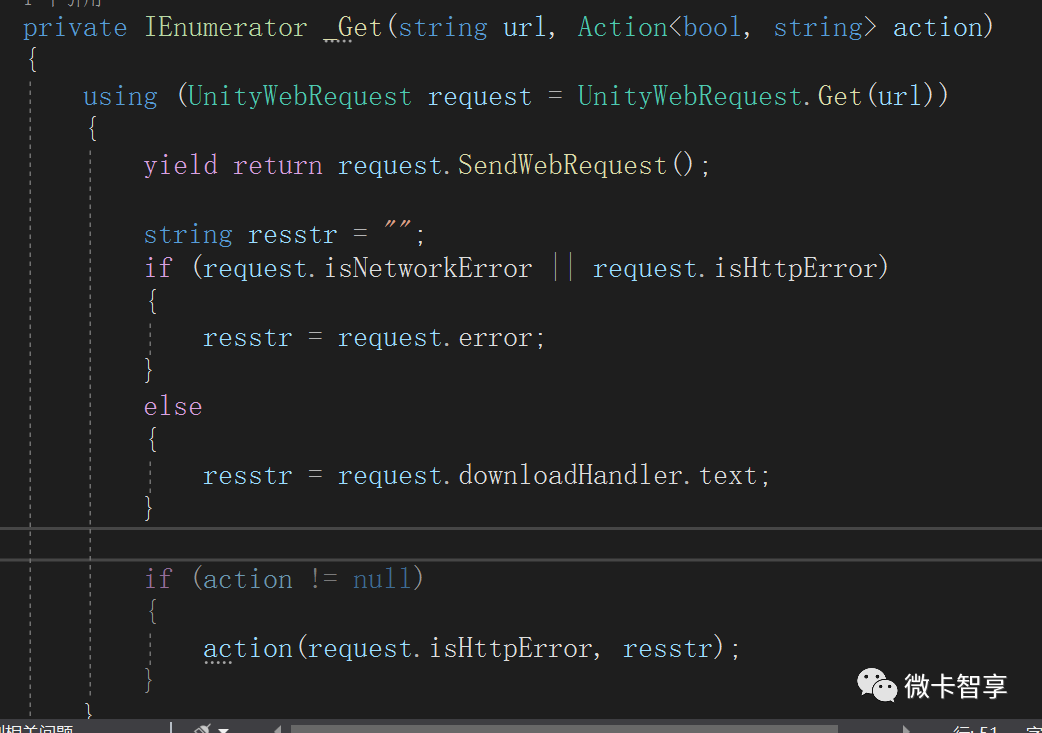This screenshot has height=733, width=1042.
Task: Open the dropdown arrow beside the brush icon
Action: point(222,729)
